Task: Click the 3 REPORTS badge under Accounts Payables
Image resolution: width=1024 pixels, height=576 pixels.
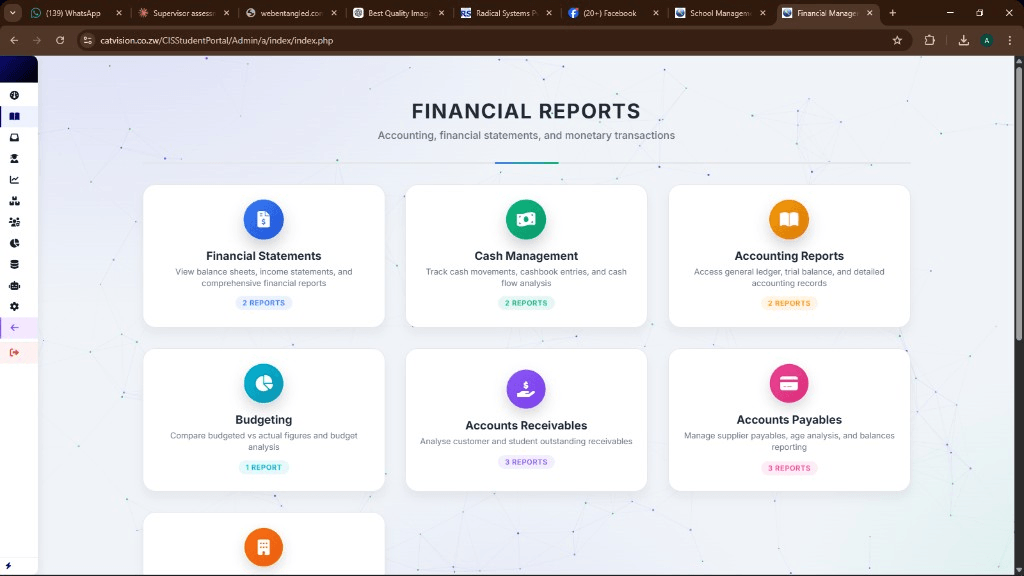Action: tap(789, 468)
